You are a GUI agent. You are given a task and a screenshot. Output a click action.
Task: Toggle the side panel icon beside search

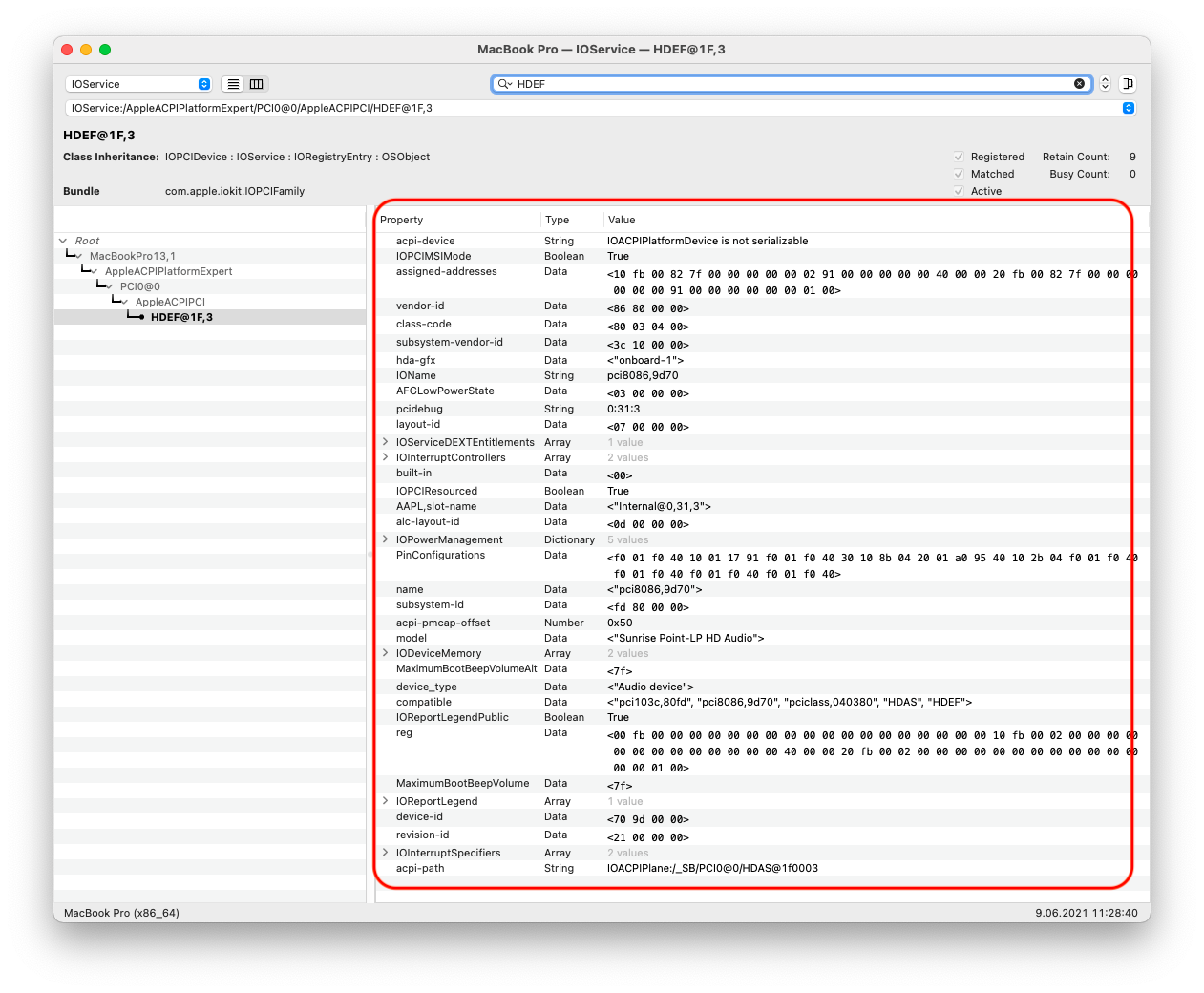(x=1128, y=84)
